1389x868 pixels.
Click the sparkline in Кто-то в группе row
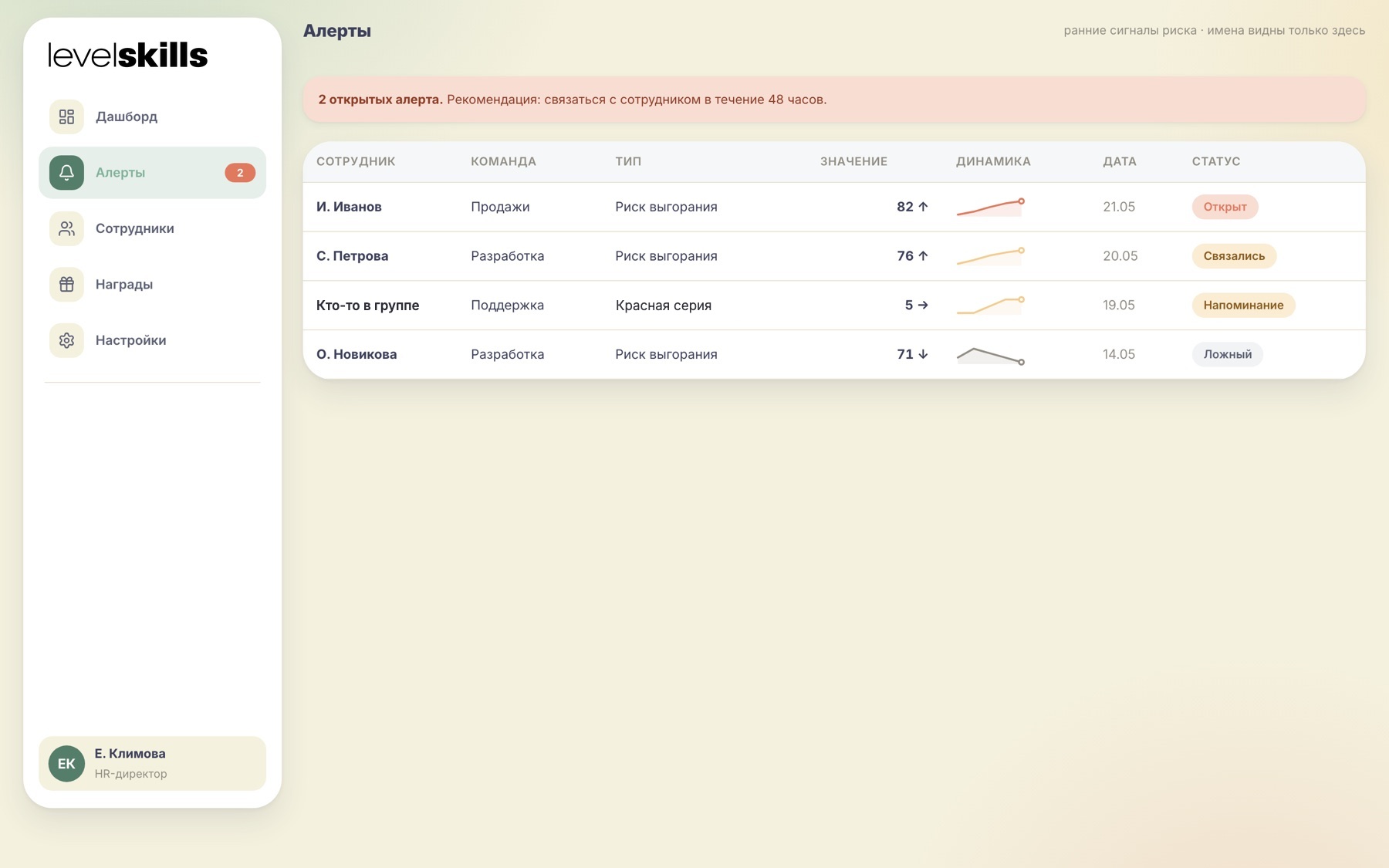coord(991,306)
